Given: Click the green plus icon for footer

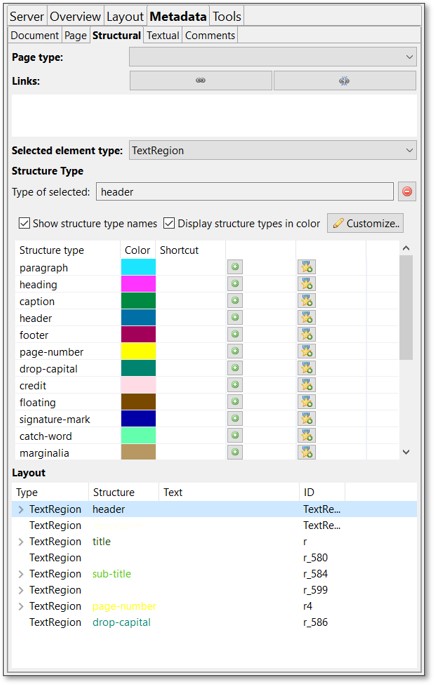Looking at the screenshot, I should coord(235,334).
